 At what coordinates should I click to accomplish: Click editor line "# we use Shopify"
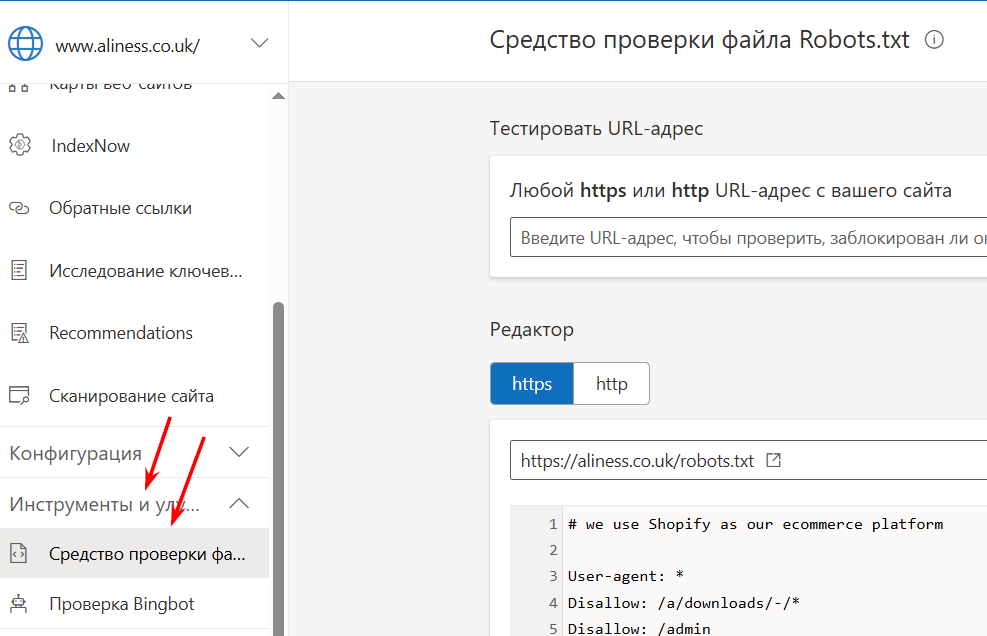(x=755, y=524)
